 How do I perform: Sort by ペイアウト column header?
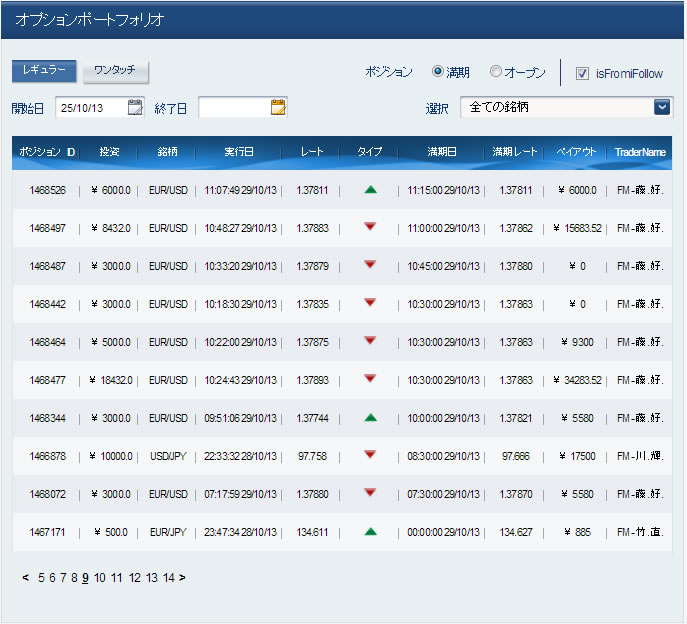[x=576, y=152]
